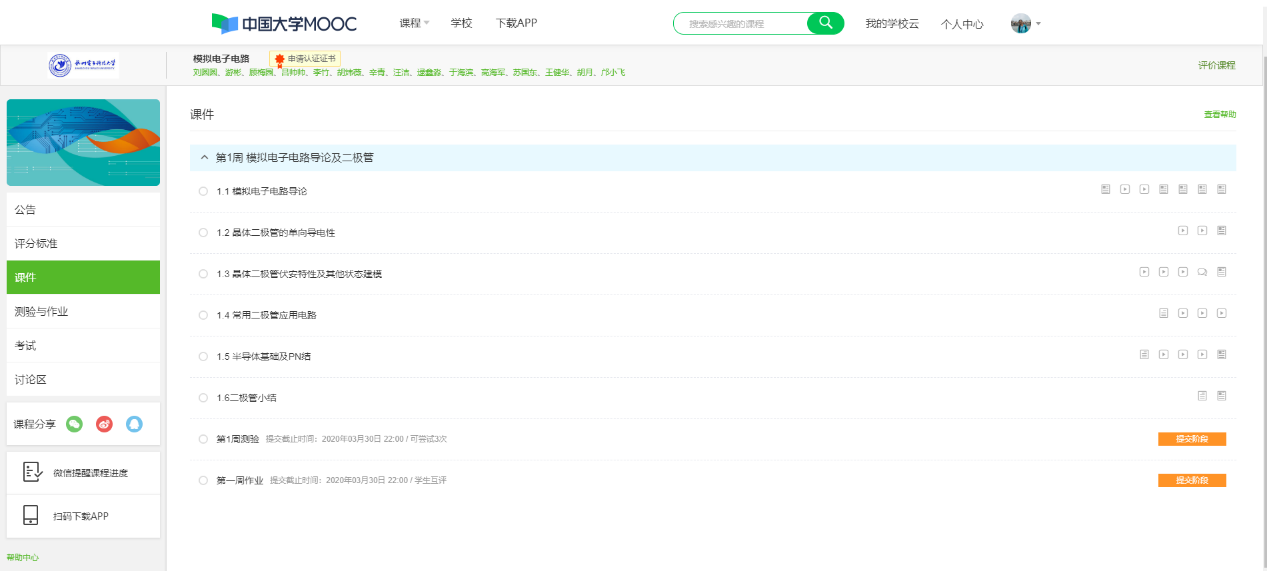The width and height of the screenshot is (1267, 571).
Task: Open 我的学校云
Action: [892, 23]
